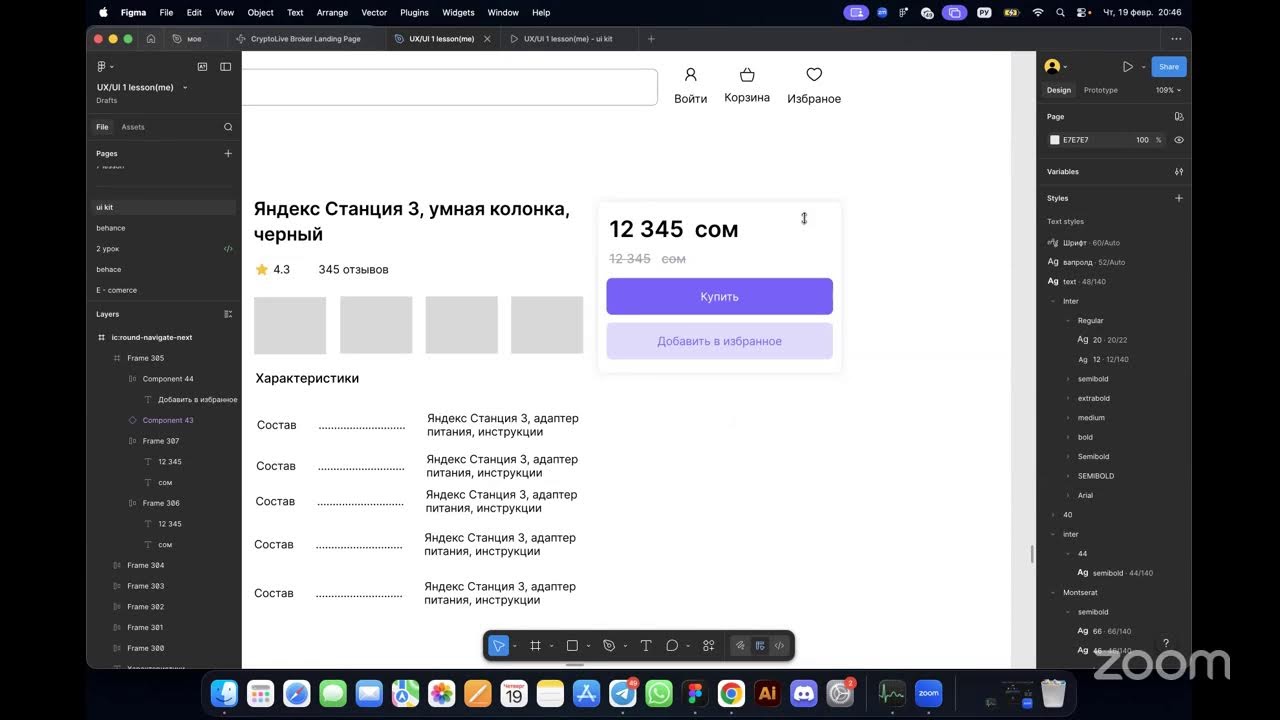This screenshot has width=1280, height=720.
Task: Click the Home icon in tab bar
Action: coord(151,39)
